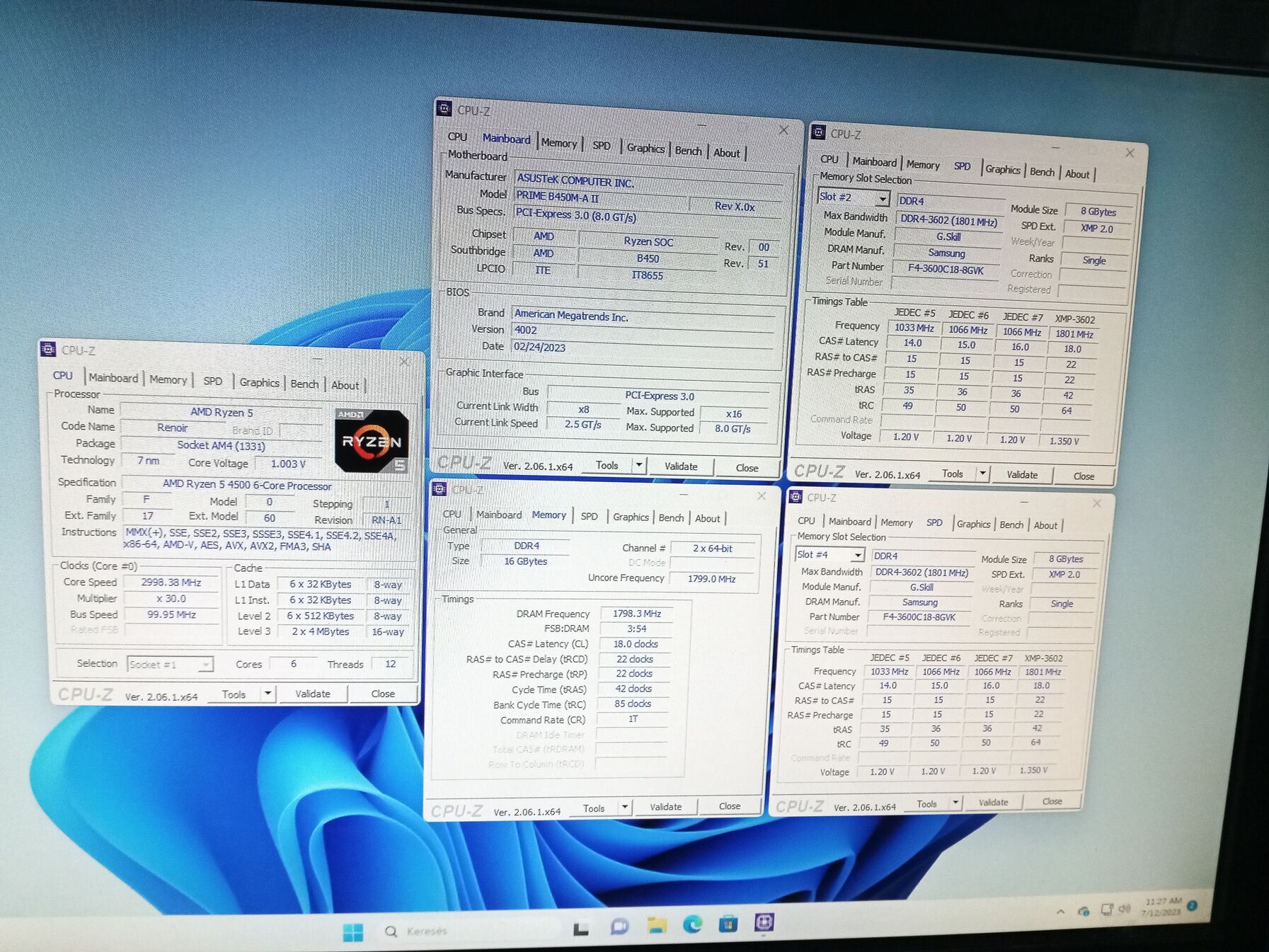The image size is (1269, 952).
Task: Click the DRAM Frequency value 1798.3 MHz
Action: coord(637,614)
